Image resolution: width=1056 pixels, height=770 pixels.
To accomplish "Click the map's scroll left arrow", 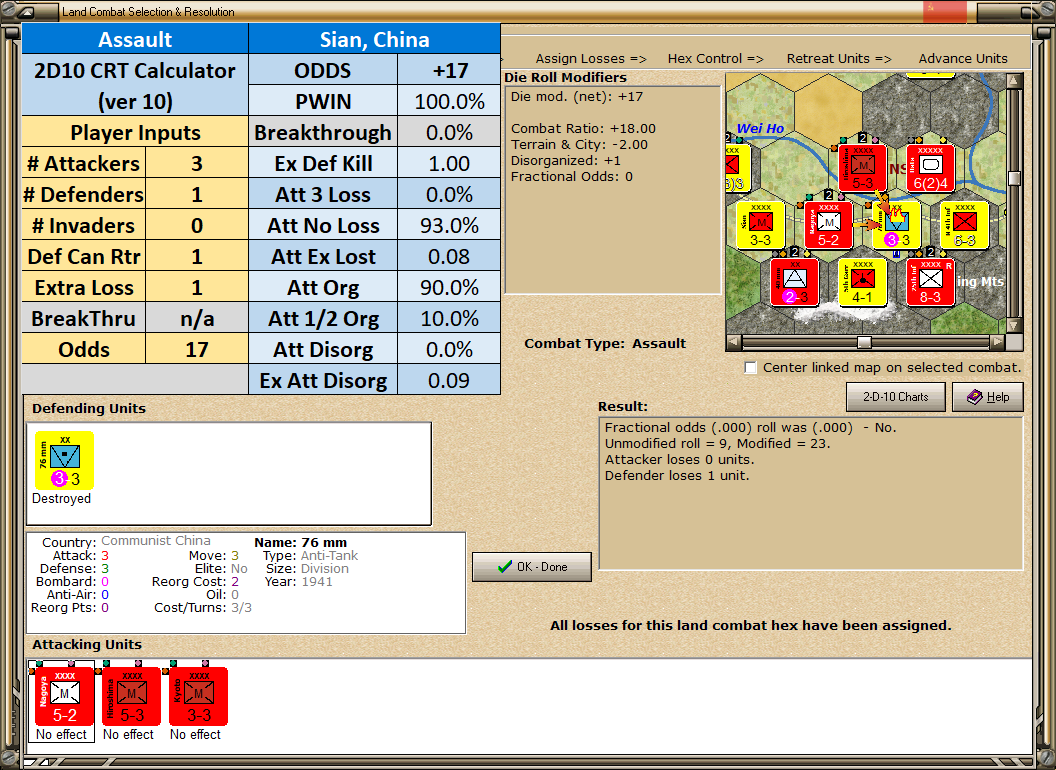I will tap(734, 342).
